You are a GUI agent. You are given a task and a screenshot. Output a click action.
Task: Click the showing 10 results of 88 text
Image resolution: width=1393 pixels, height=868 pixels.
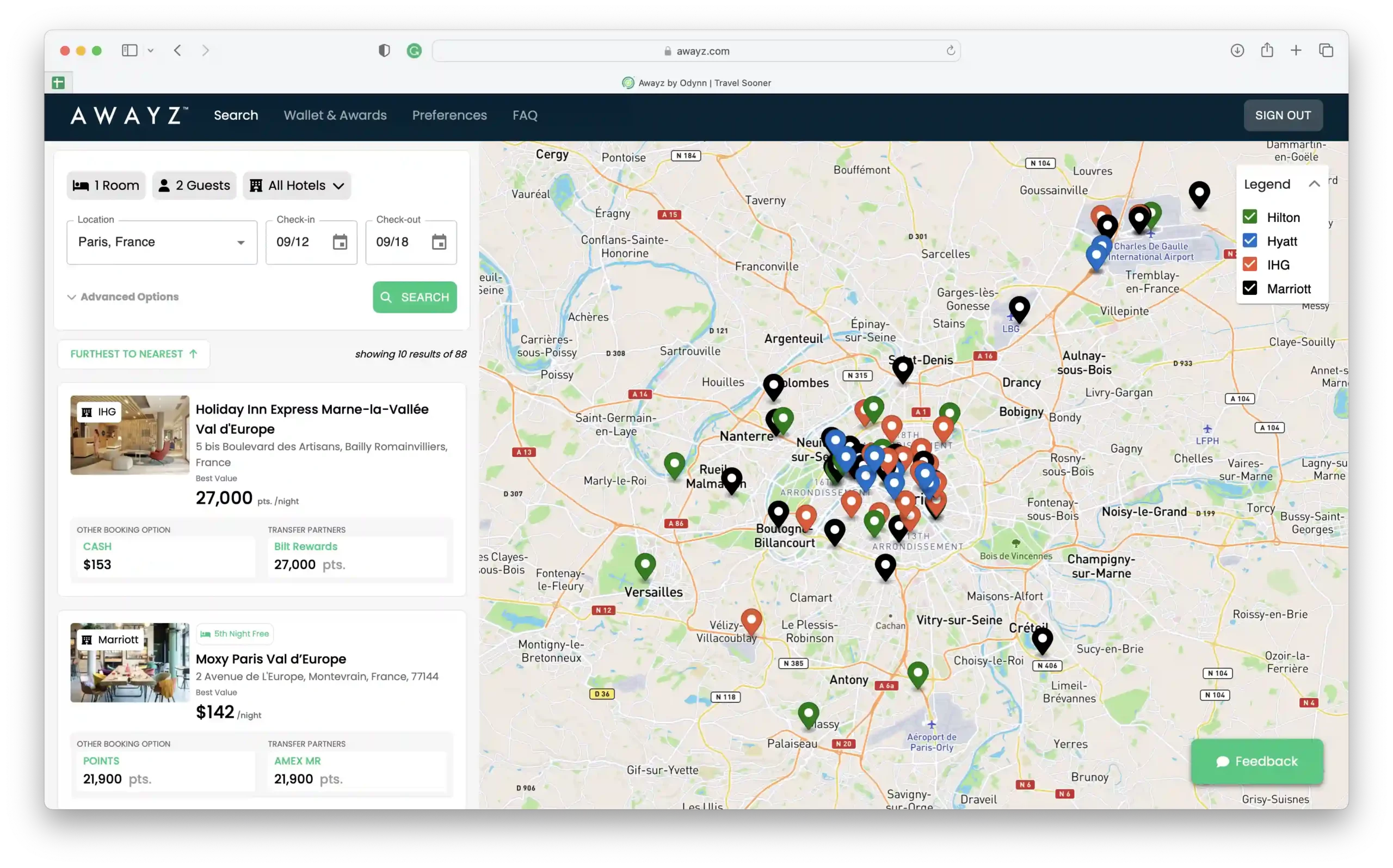(x=411, y=354)
